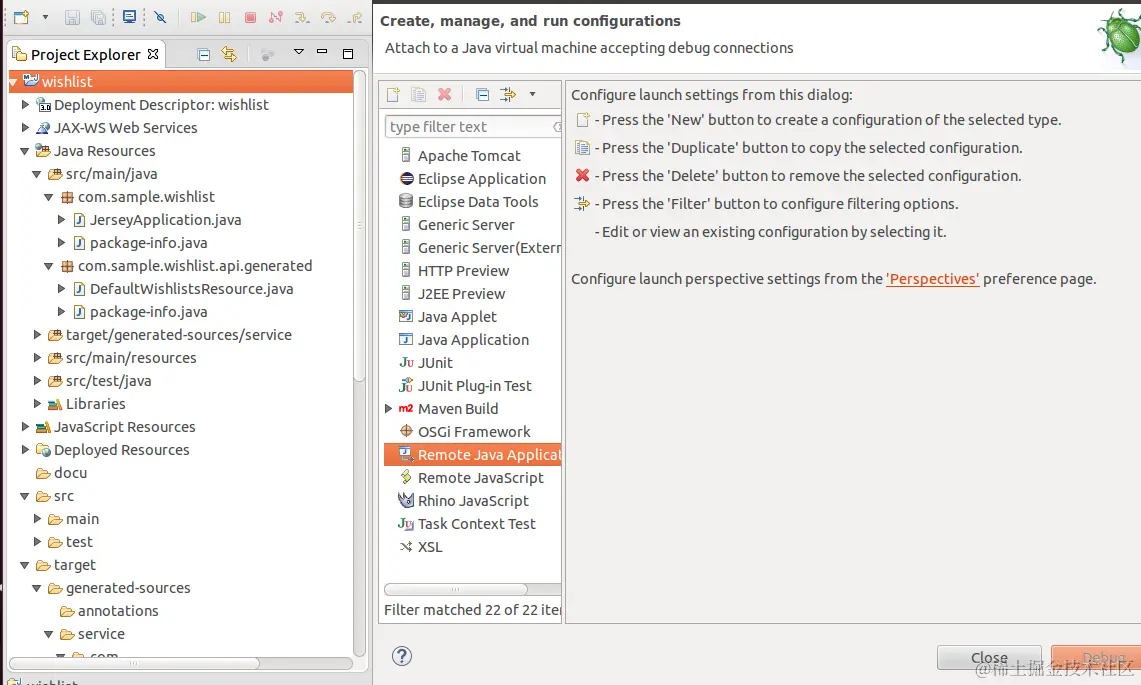
Task: Collapse All in Project Explorer toolbar
Action: coord(204,54)
